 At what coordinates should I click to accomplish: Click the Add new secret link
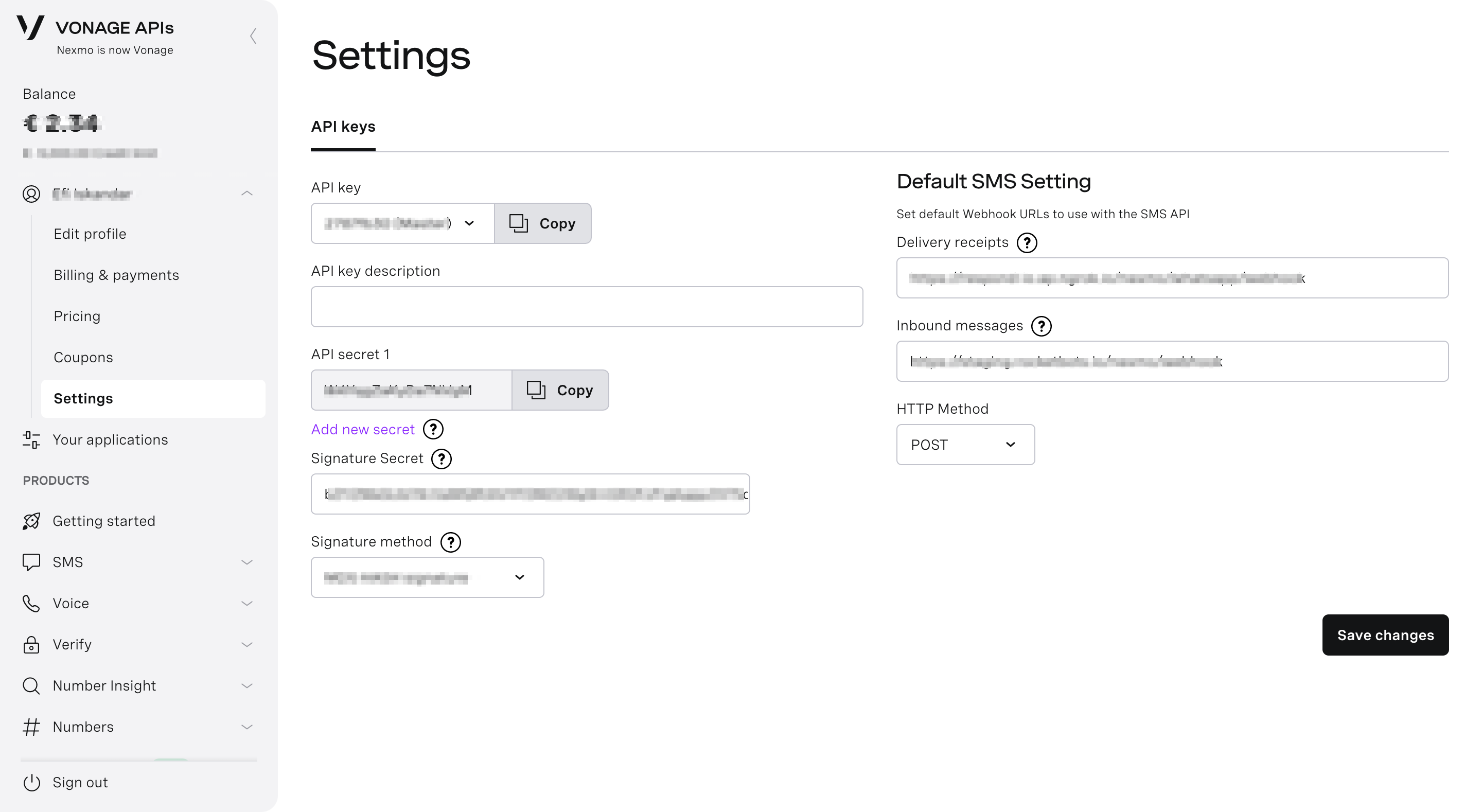[x=363, y=428]
